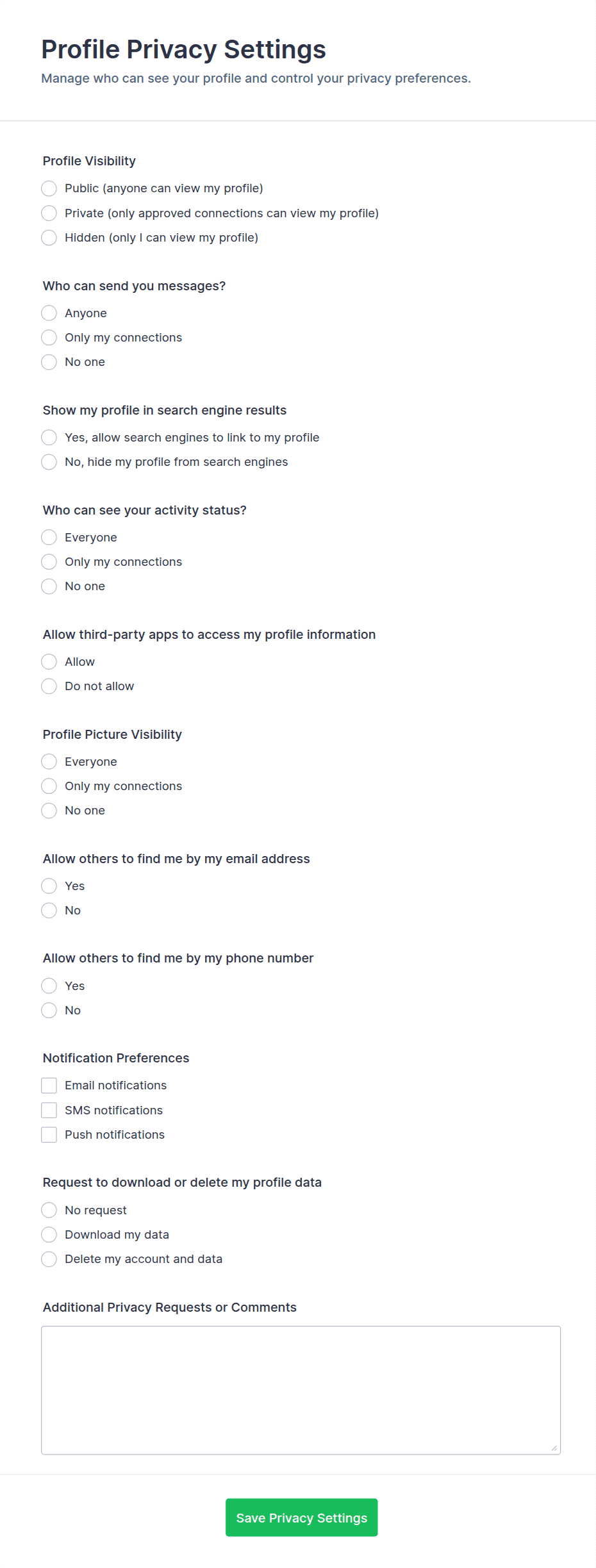Select No for find by phone number
This screenshot has height=1568, width=596.
pos(49,1011)
